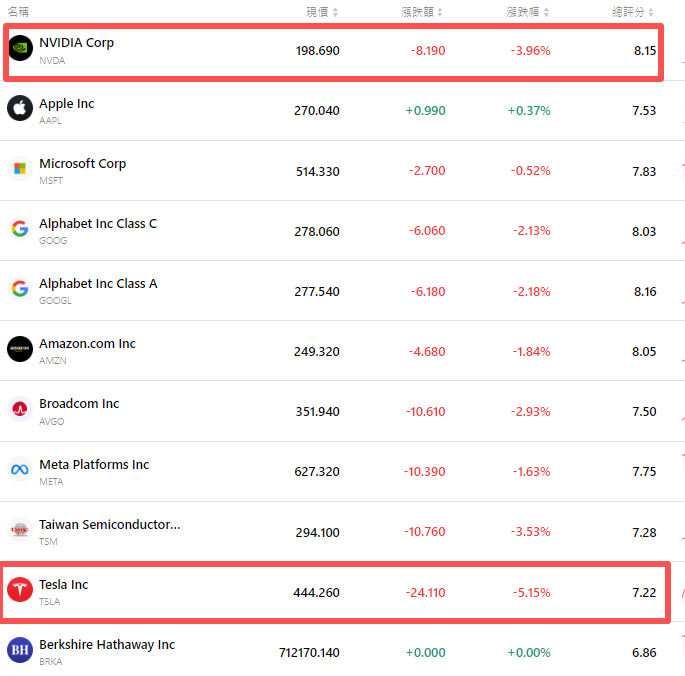685x676 pixels.
Task: Open the Apple Inc stock link
Action: [66, 104]
